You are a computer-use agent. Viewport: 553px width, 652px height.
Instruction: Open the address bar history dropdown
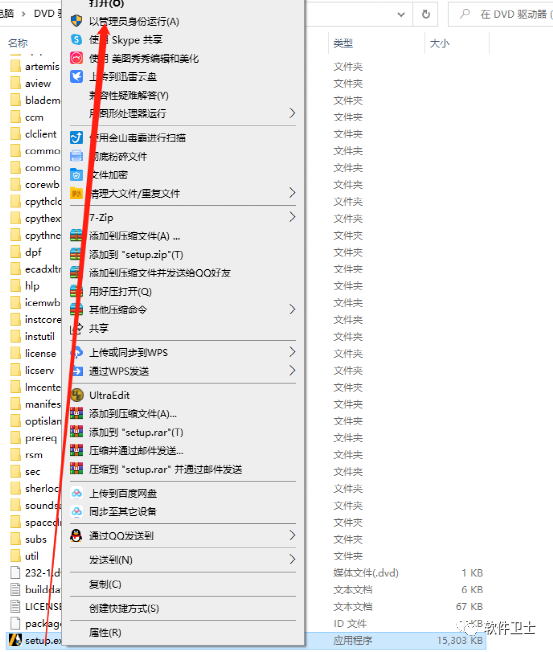[401, 15]
